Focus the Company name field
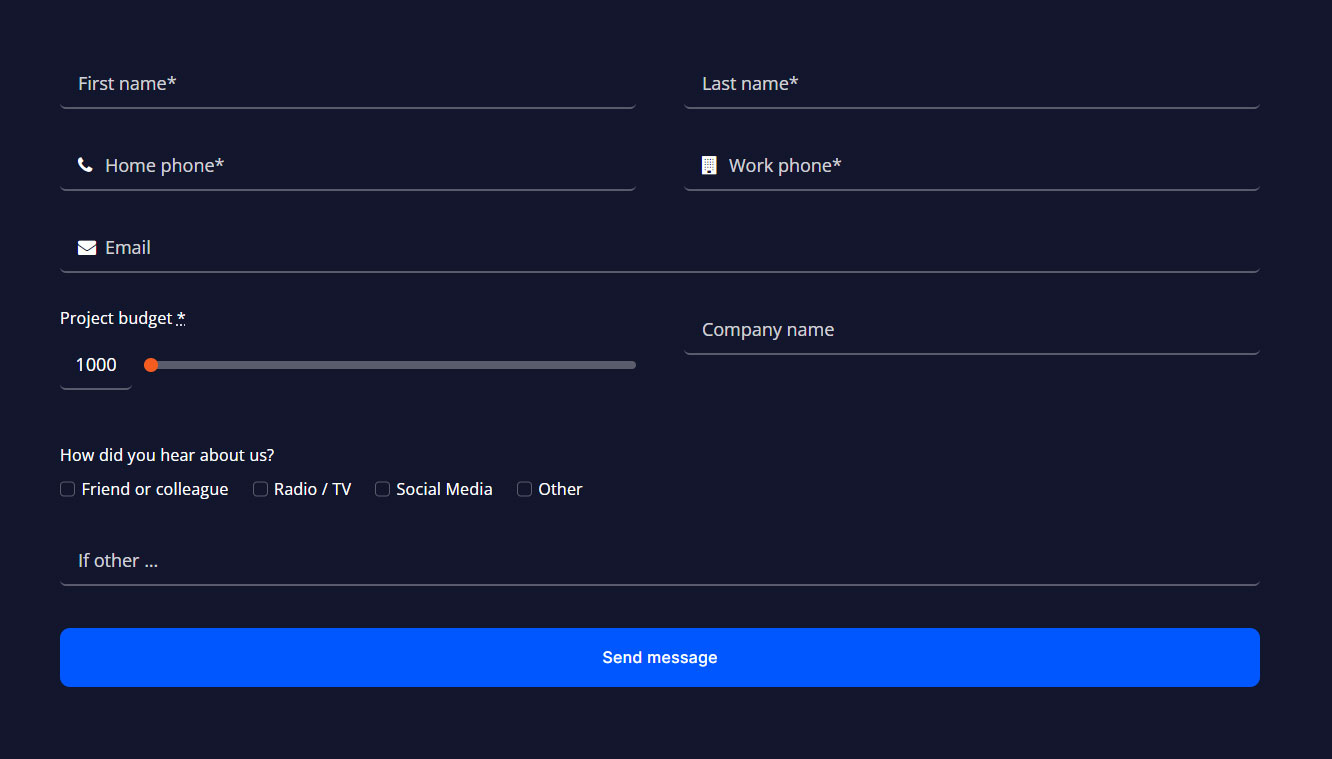 pyautogui.click(x=972, y=330)
